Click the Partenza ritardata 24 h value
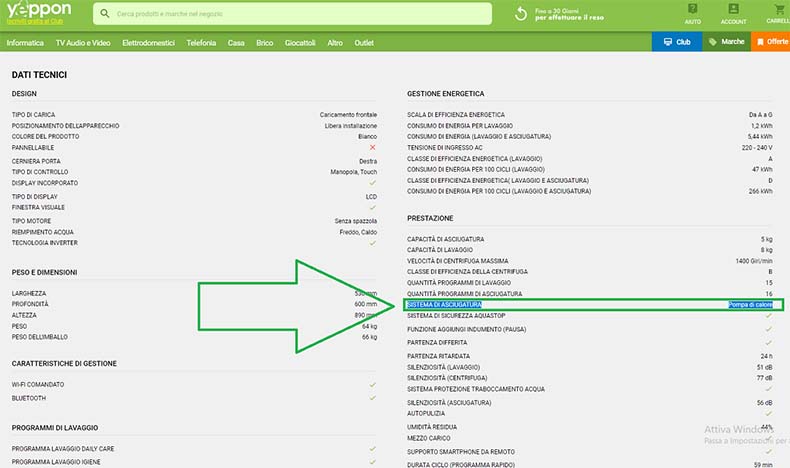 click(x=766, y=356)
